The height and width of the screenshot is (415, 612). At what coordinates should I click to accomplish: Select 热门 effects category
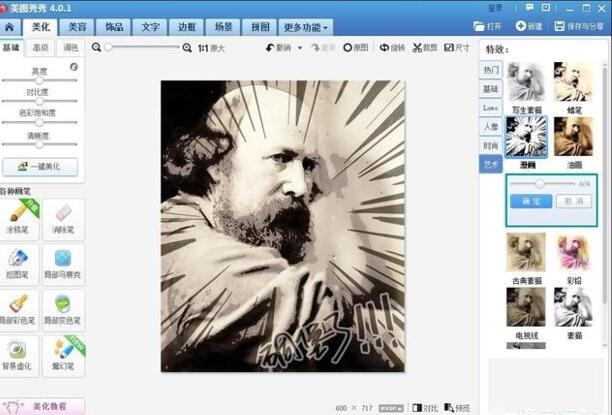pos(491,70)
